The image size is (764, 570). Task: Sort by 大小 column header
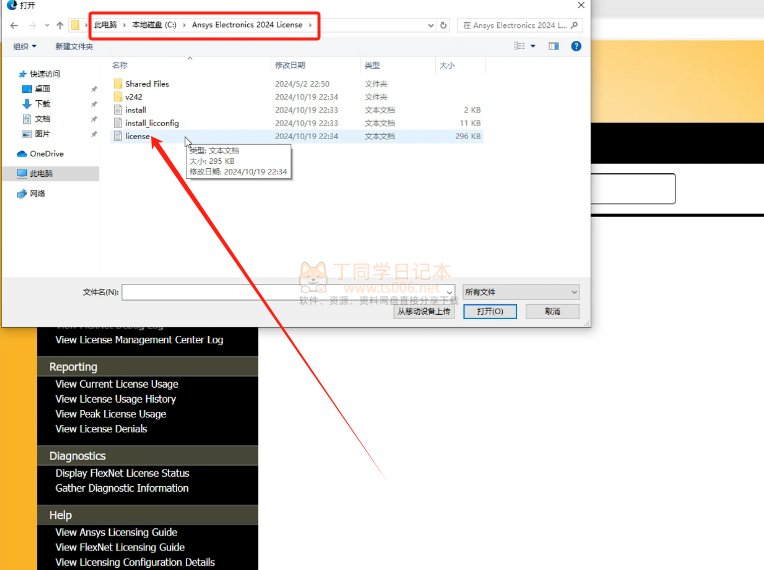447,65
